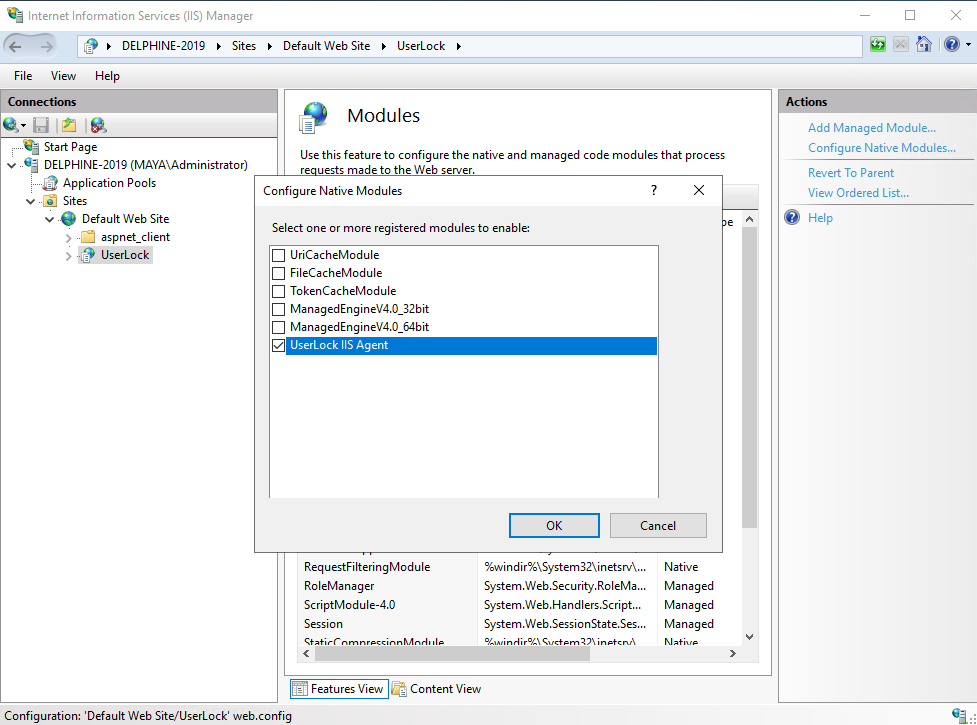Click the Sites folder icon

click(50, 201)
